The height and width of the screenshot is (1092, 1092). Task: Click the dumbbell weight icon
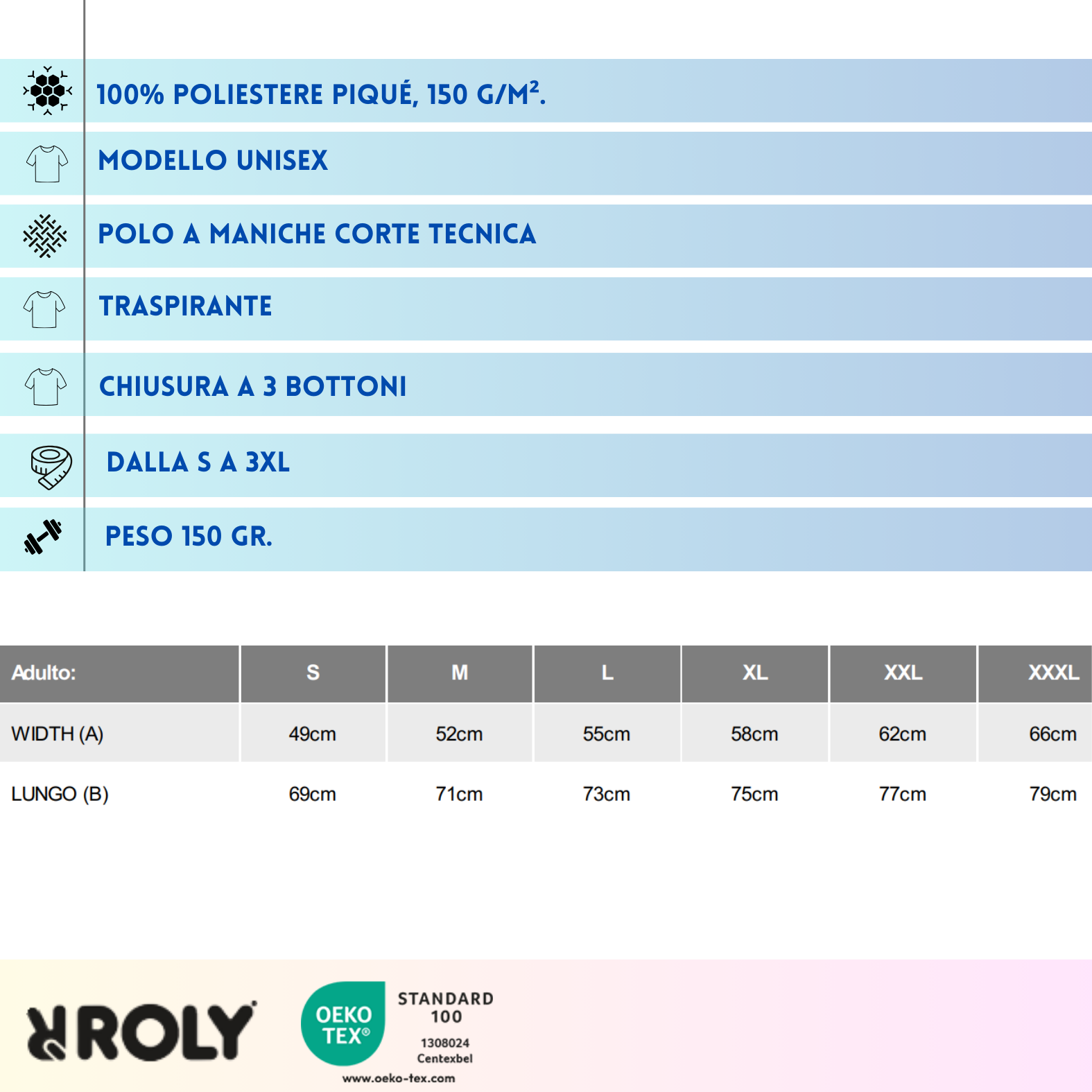(x=43, y=537)
